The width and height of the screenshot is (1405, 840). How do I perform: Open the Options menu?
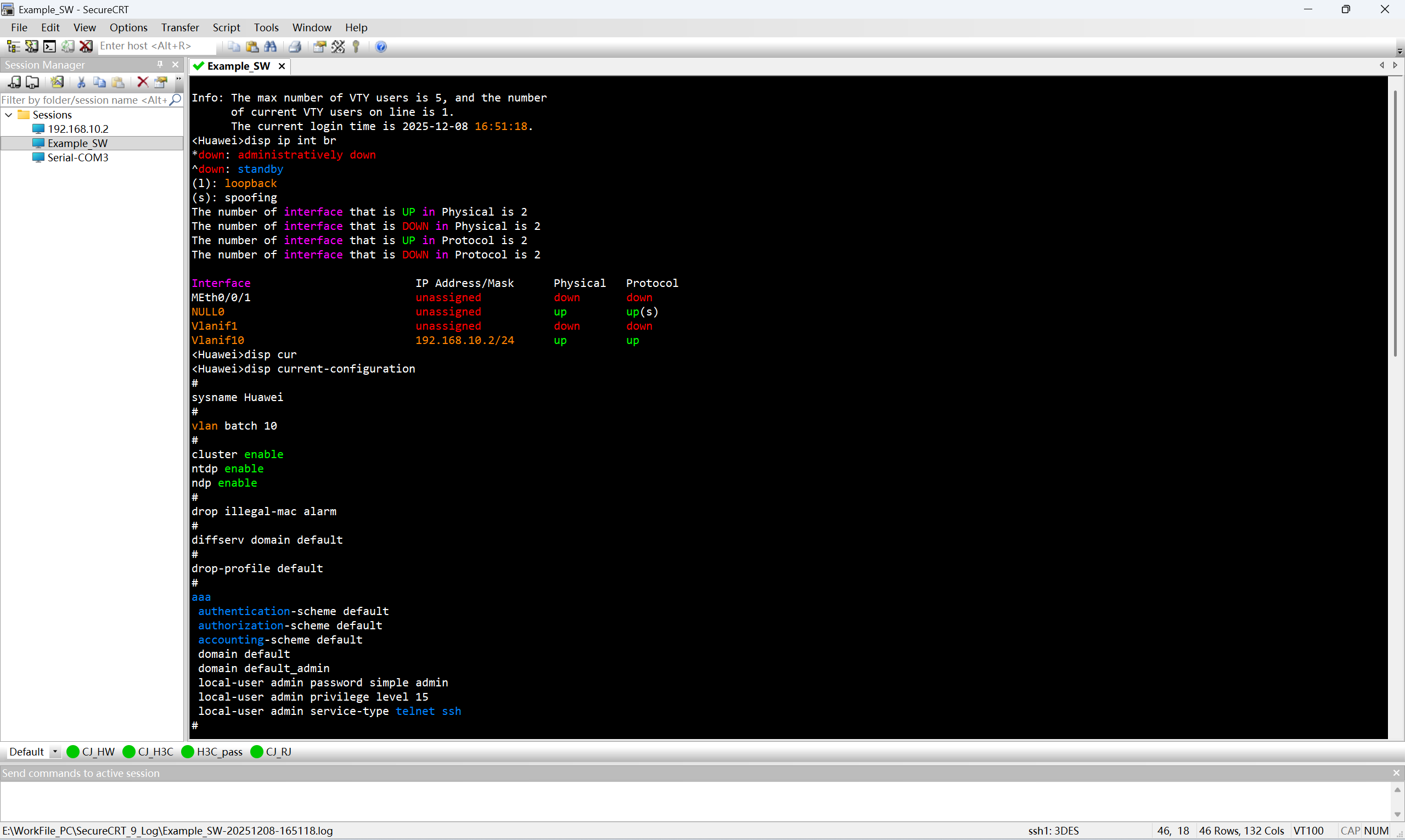coord(128,27)
